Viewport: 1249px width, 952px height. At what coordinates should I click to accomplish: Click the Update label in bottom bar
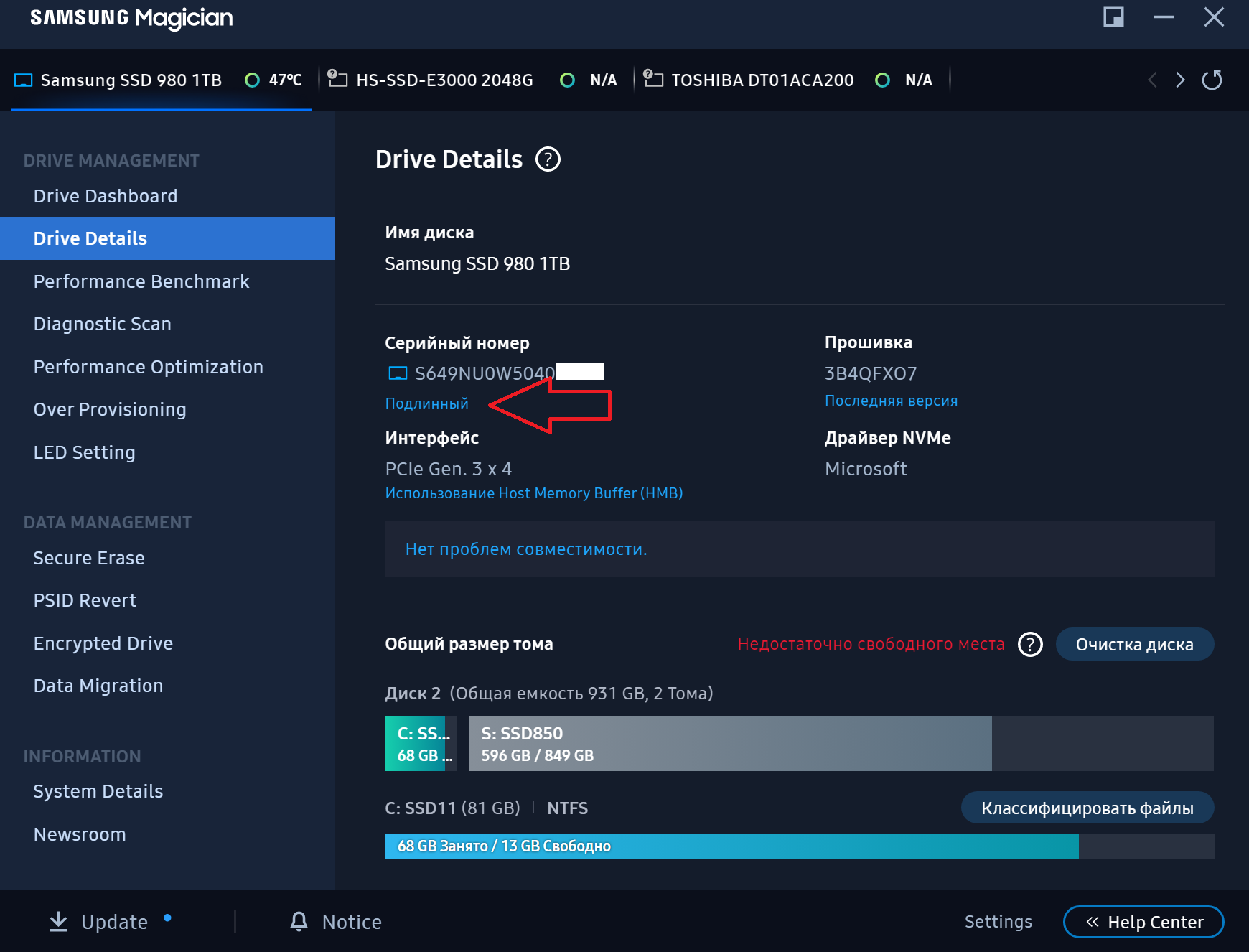click(115, 922)
